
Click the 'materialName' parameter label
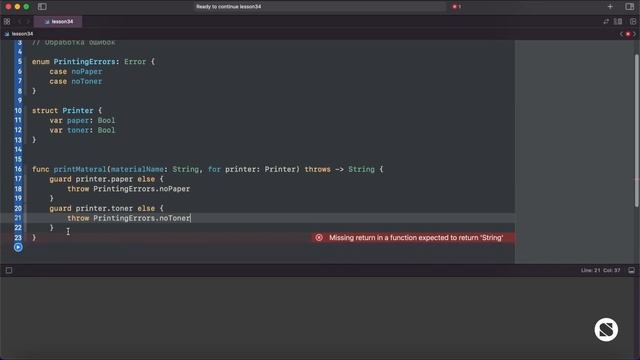(x=137, y=169)
